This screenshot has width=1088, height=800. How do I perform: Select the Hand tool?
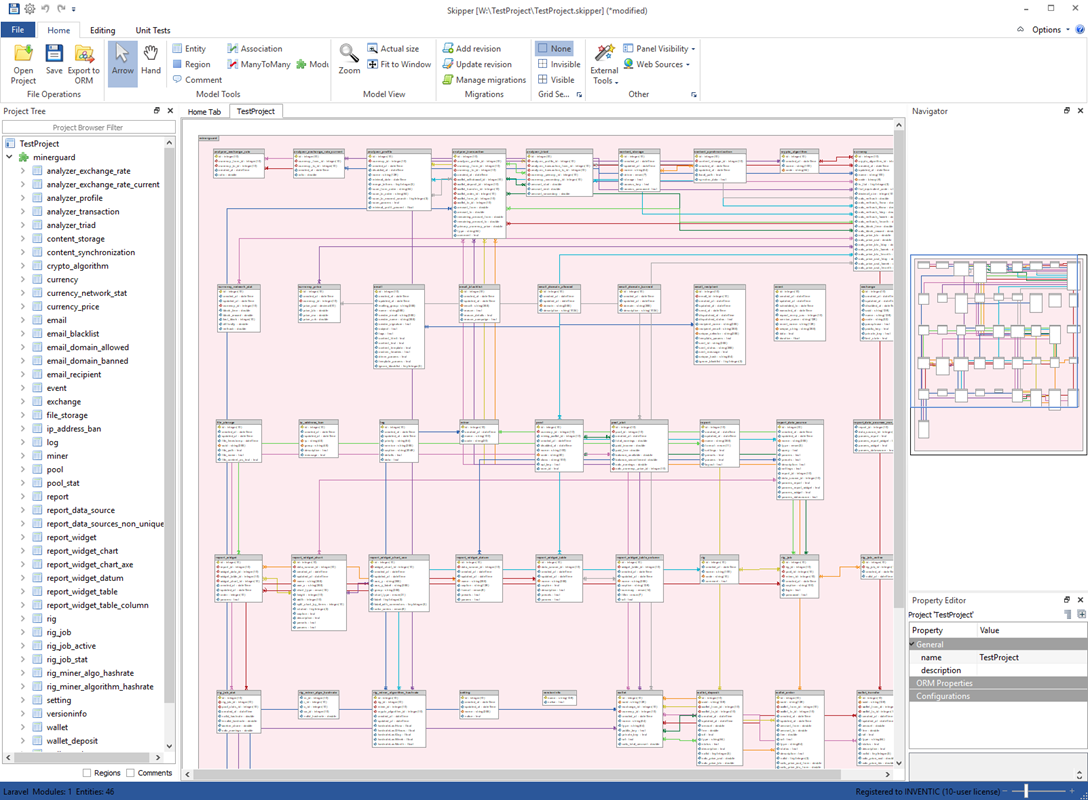[151, 62]
